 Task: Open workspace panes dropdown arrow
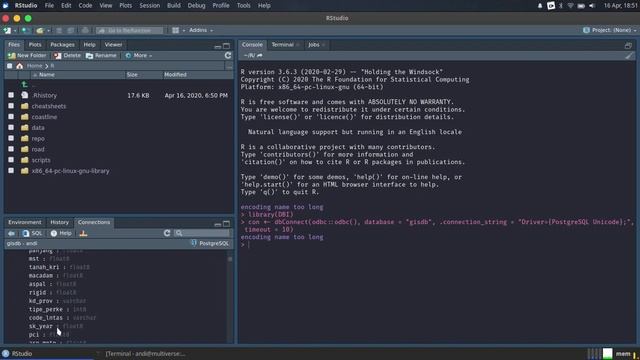(184, 31)
